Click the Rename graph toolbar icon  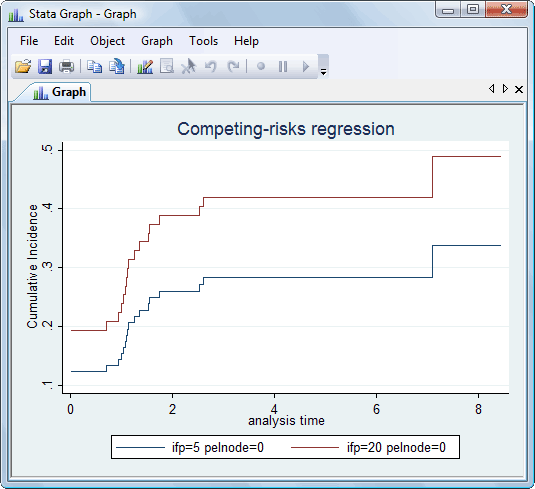coord(116,66)
